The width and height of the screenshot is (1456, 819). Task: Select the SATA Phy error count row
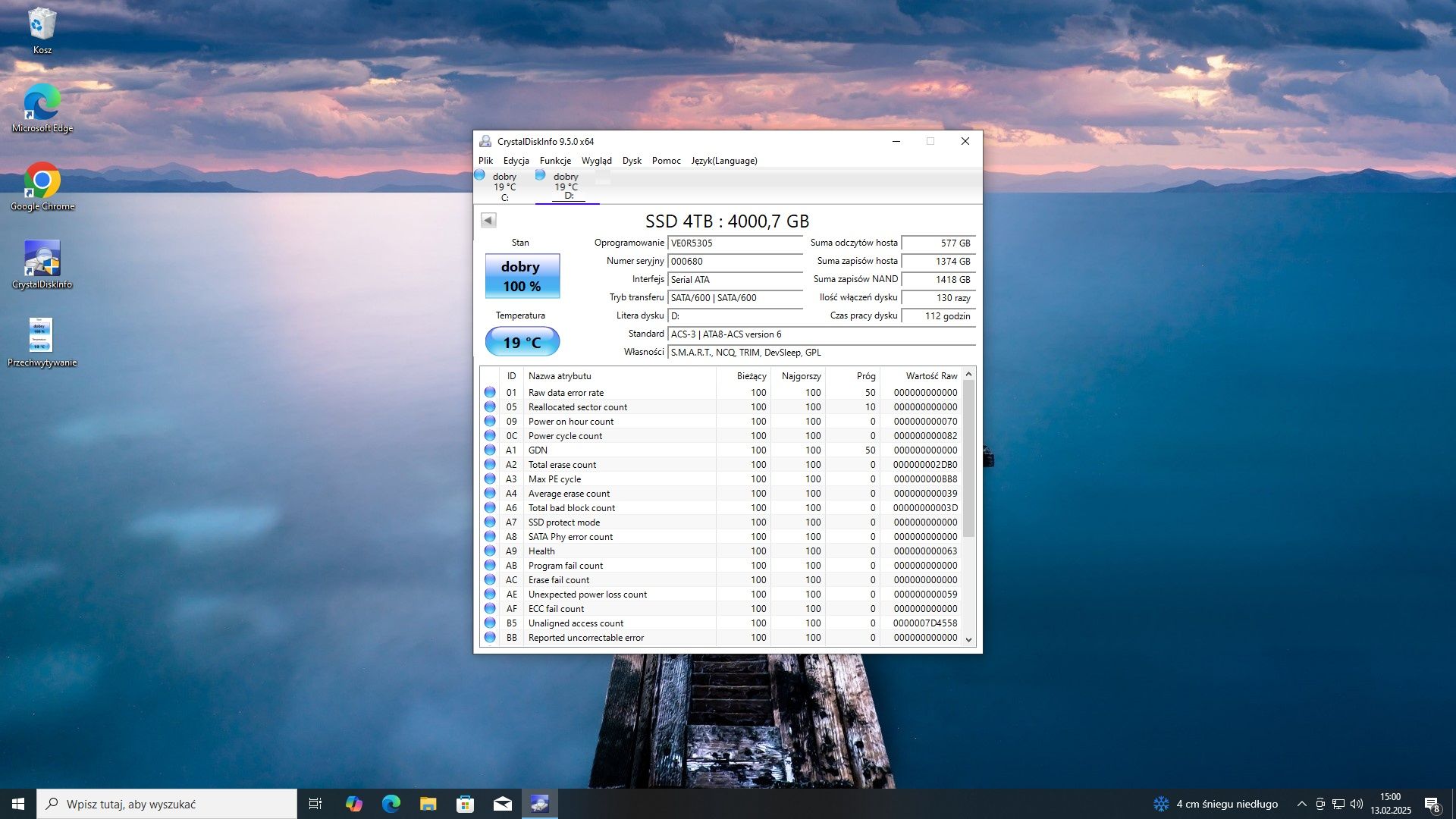click(720, 536)
